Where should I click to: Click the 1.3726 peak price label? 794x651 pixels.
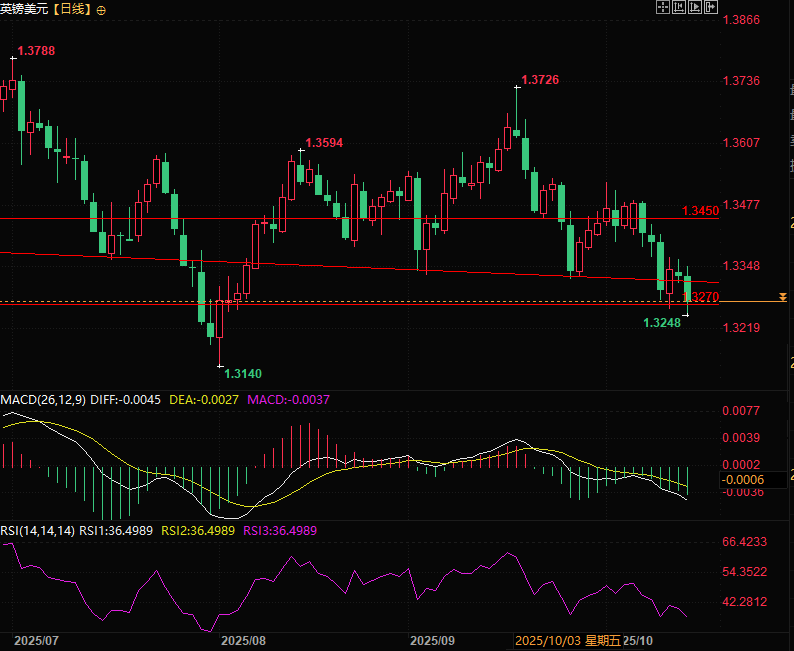540,80
